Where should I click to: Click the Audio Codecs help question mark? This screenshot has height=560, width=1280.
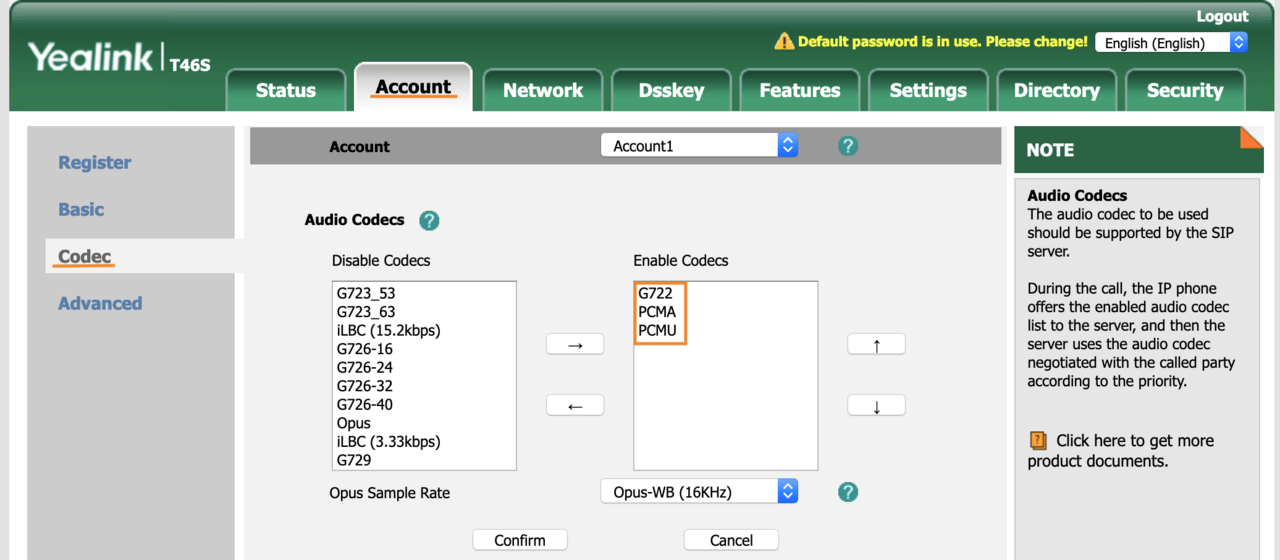click(x=429, y=221)
